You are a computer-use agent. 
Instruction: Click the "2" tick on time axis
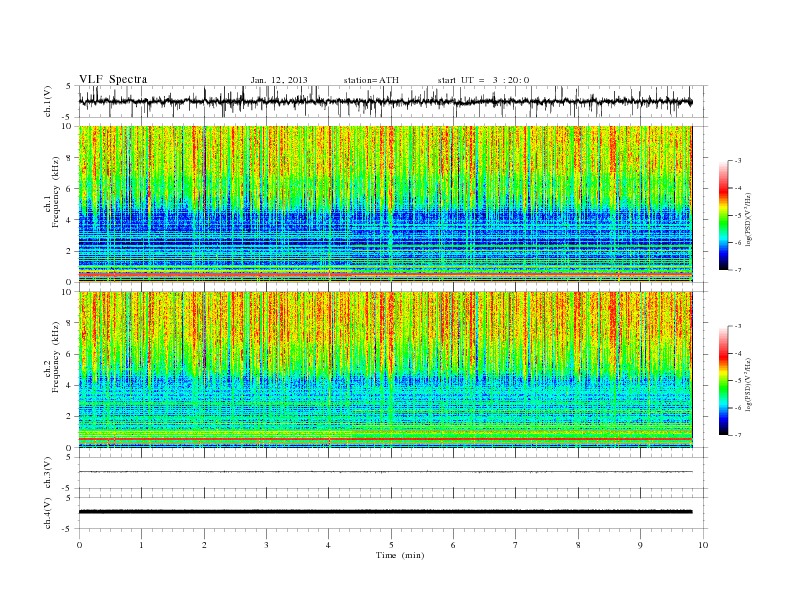click(x=204, y=545)
